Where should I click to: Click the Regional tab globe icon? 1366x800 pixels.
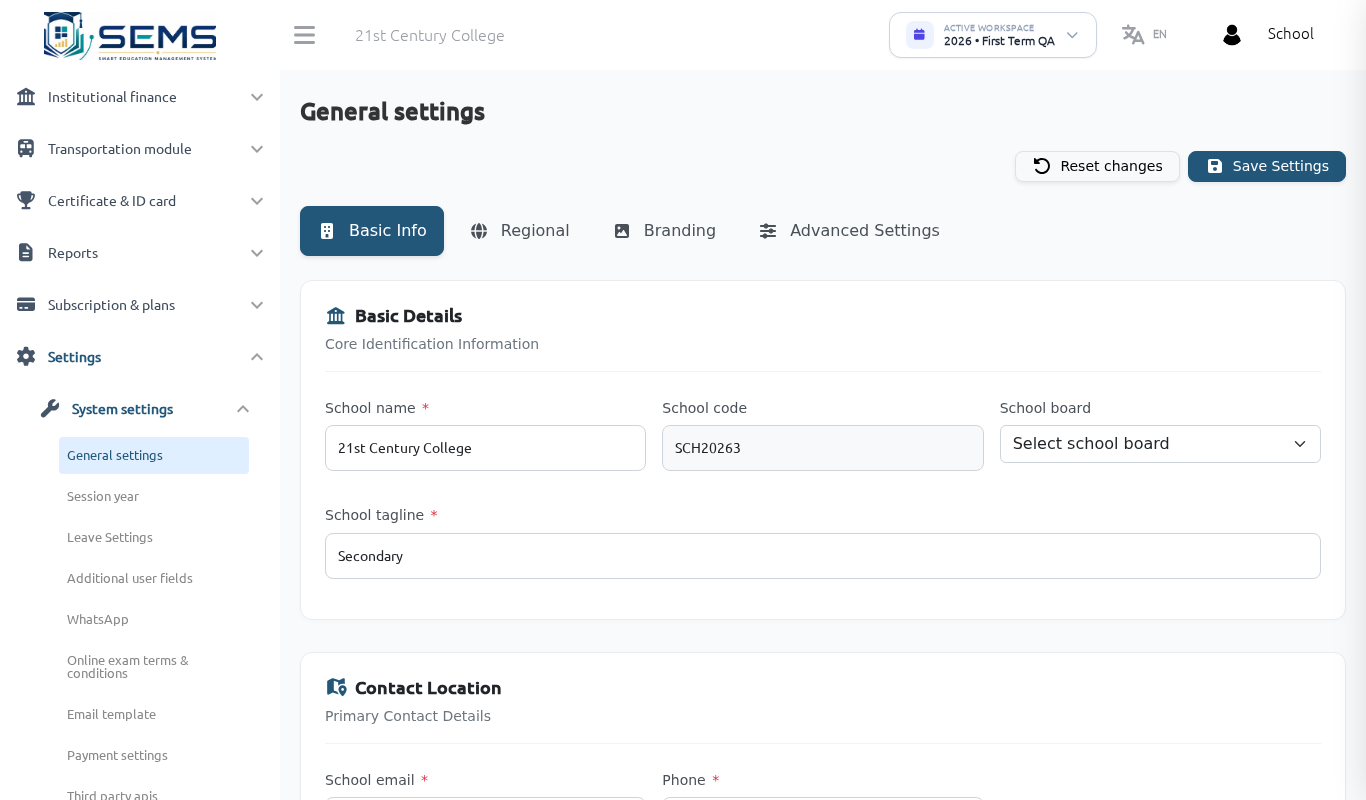pyautogui.click(x=479, y=231)
